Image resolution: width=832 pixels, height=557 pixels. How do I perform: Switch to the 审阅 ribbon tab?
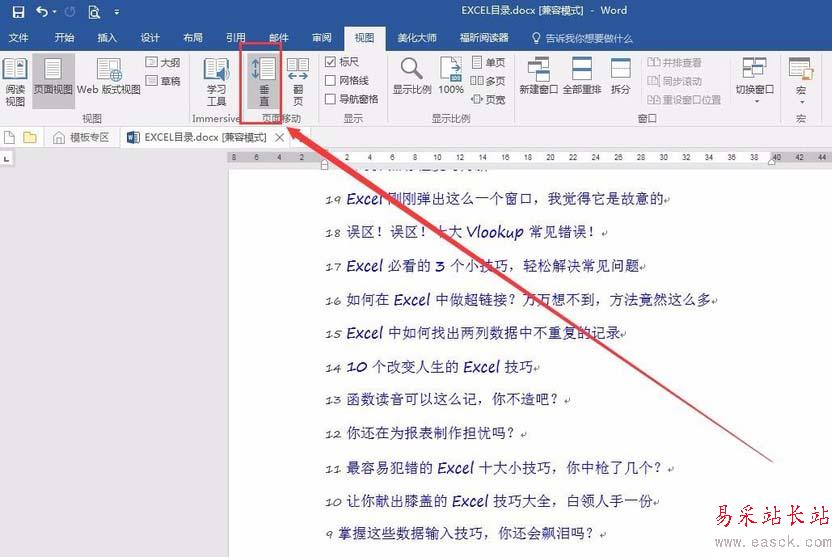(x=322, y=38)
